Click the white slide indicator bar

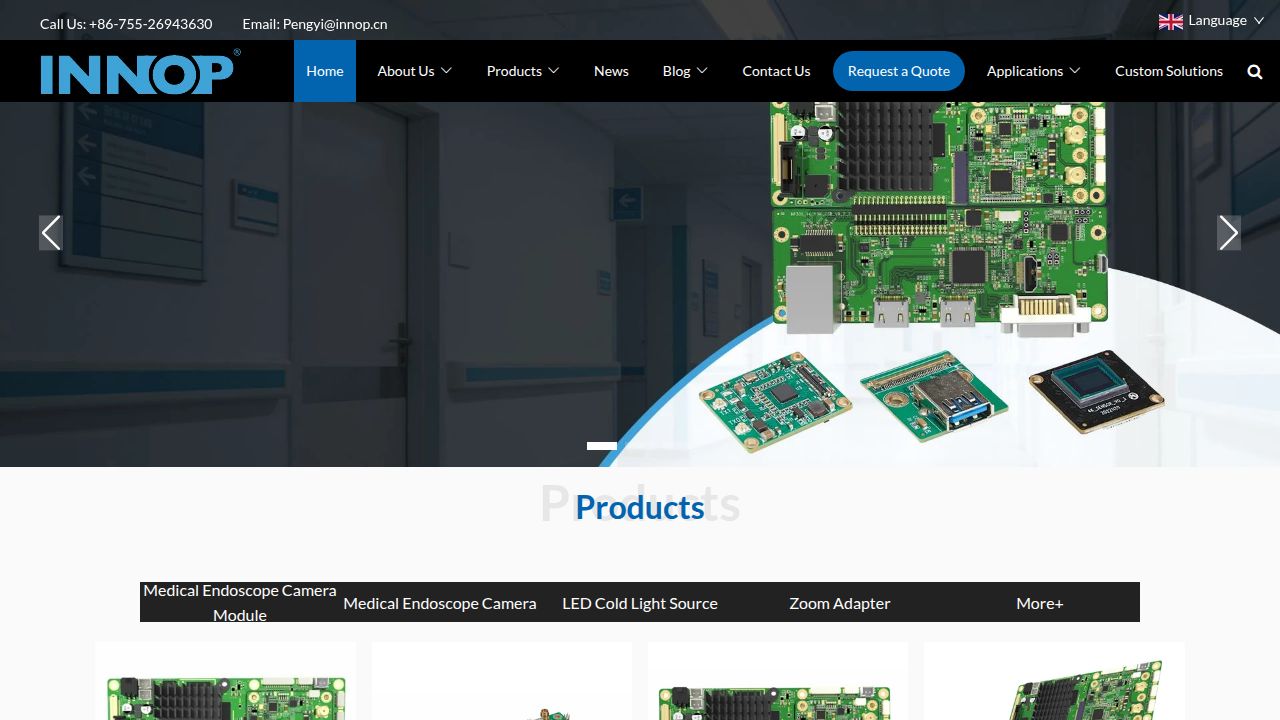(602, 446)
